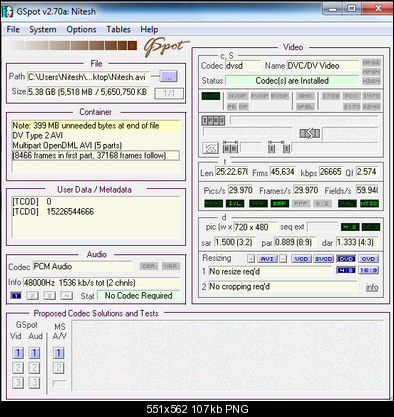The height and width of the screenshot is (417, 394).
Task: Click the 1/1 file counter button
Action: click(x=169, y=93)
